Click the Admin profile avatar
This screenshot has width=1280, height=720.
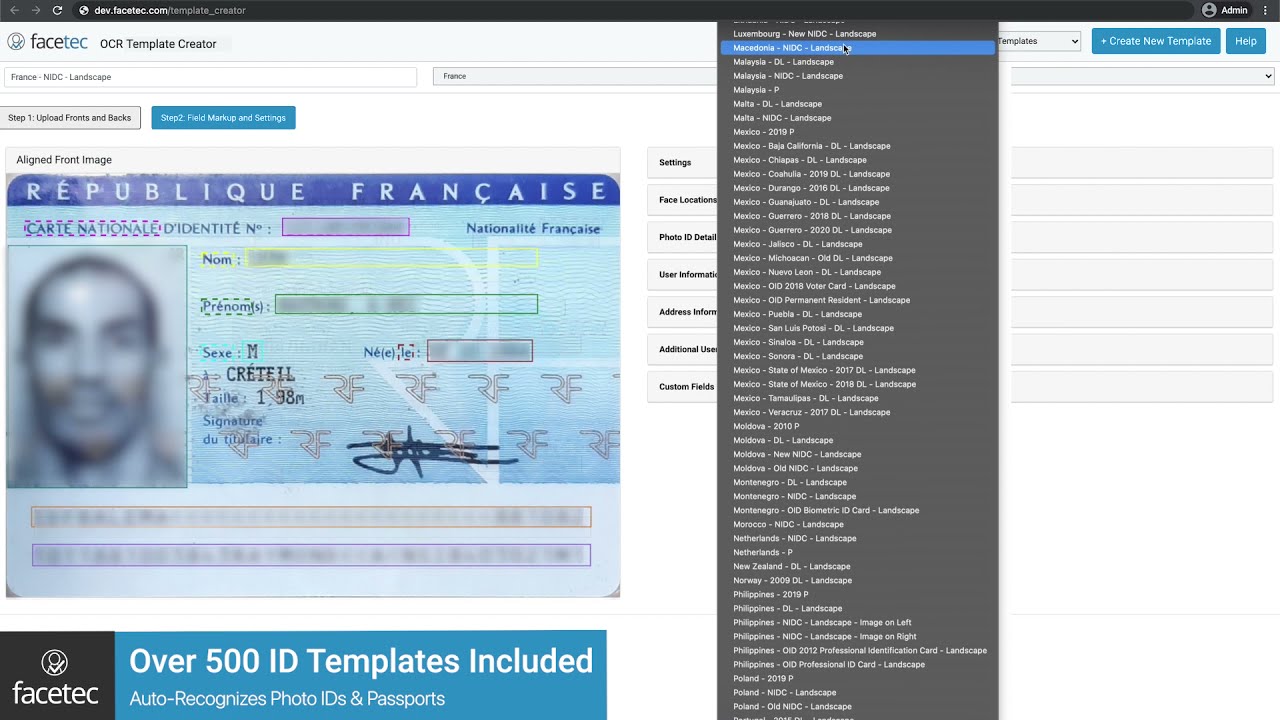[x=1209, y=10]
